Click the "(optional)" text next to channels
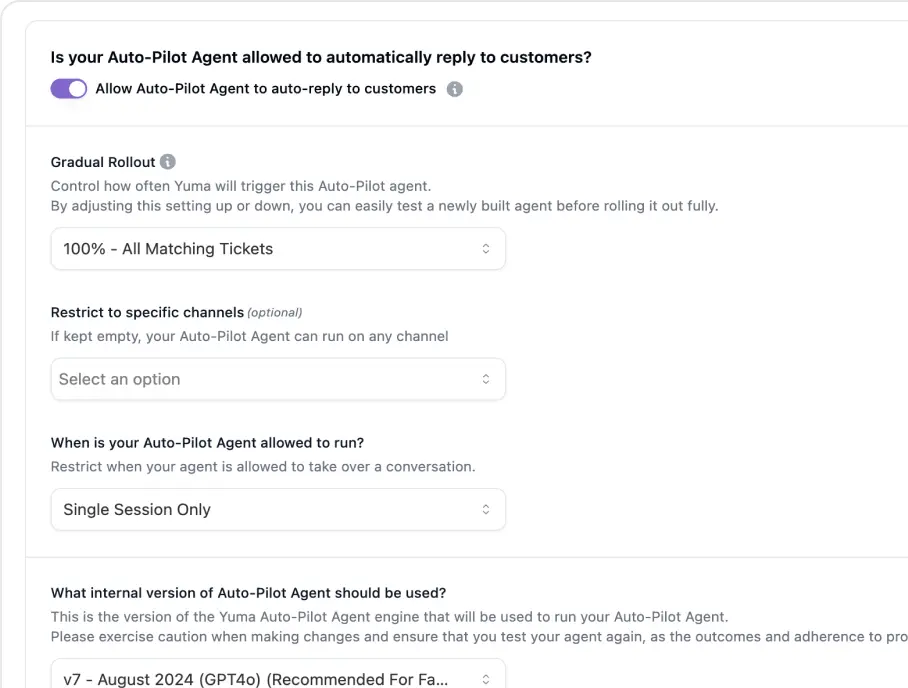Viewport: 908px width, 688px height. 275,312
